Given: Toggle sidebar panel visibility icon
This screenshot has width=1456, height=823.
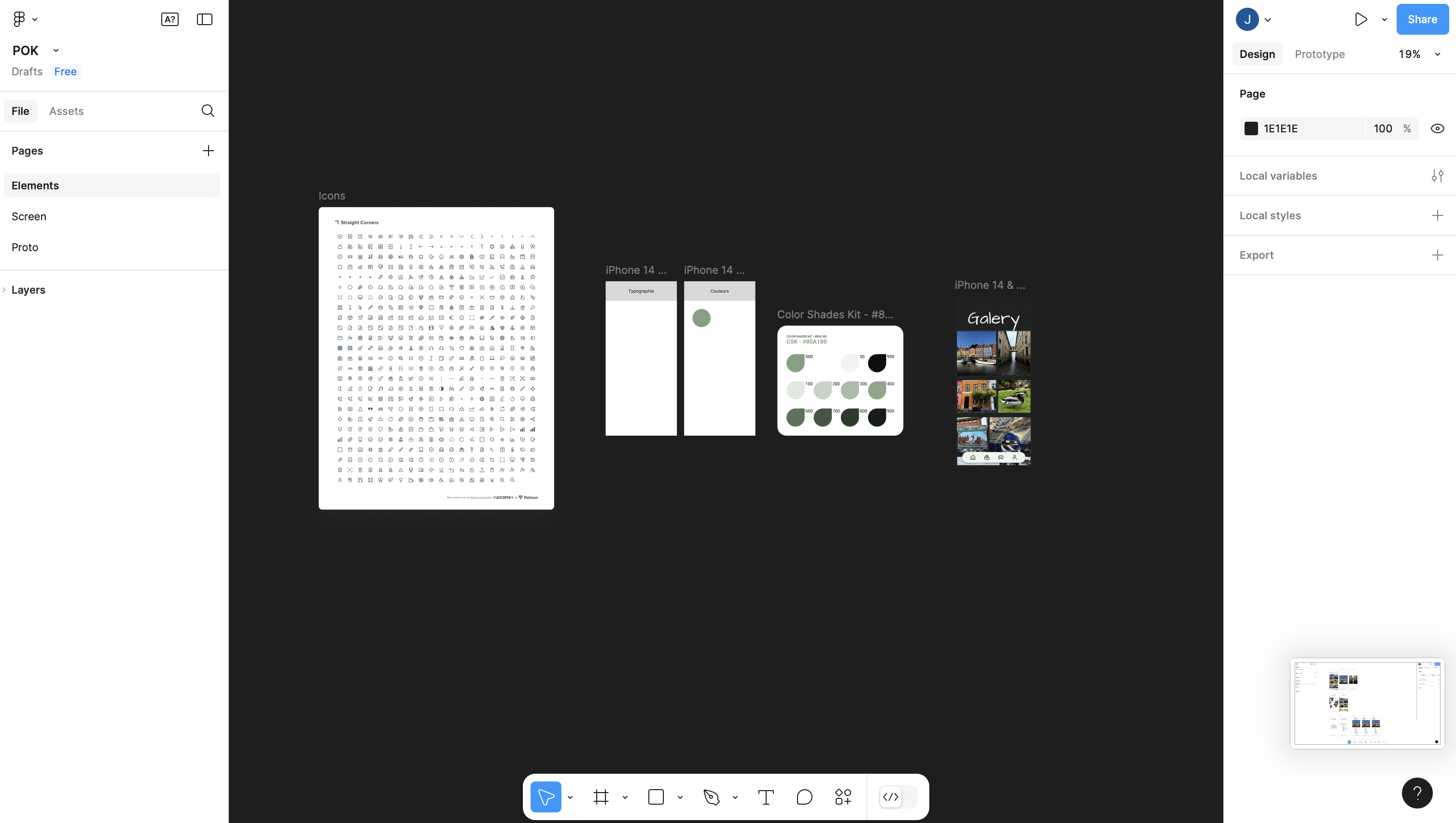Looking at the screenshot, I should point(204,19).
